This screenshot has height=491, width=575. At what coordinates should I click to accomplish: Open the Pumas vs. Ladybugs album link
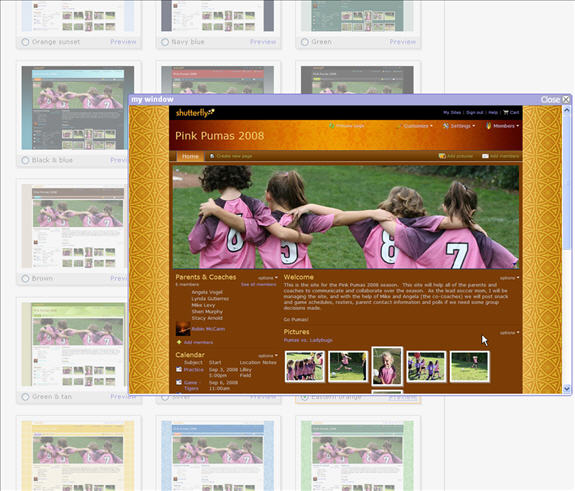pyautogui.click(x=308, y=340)
